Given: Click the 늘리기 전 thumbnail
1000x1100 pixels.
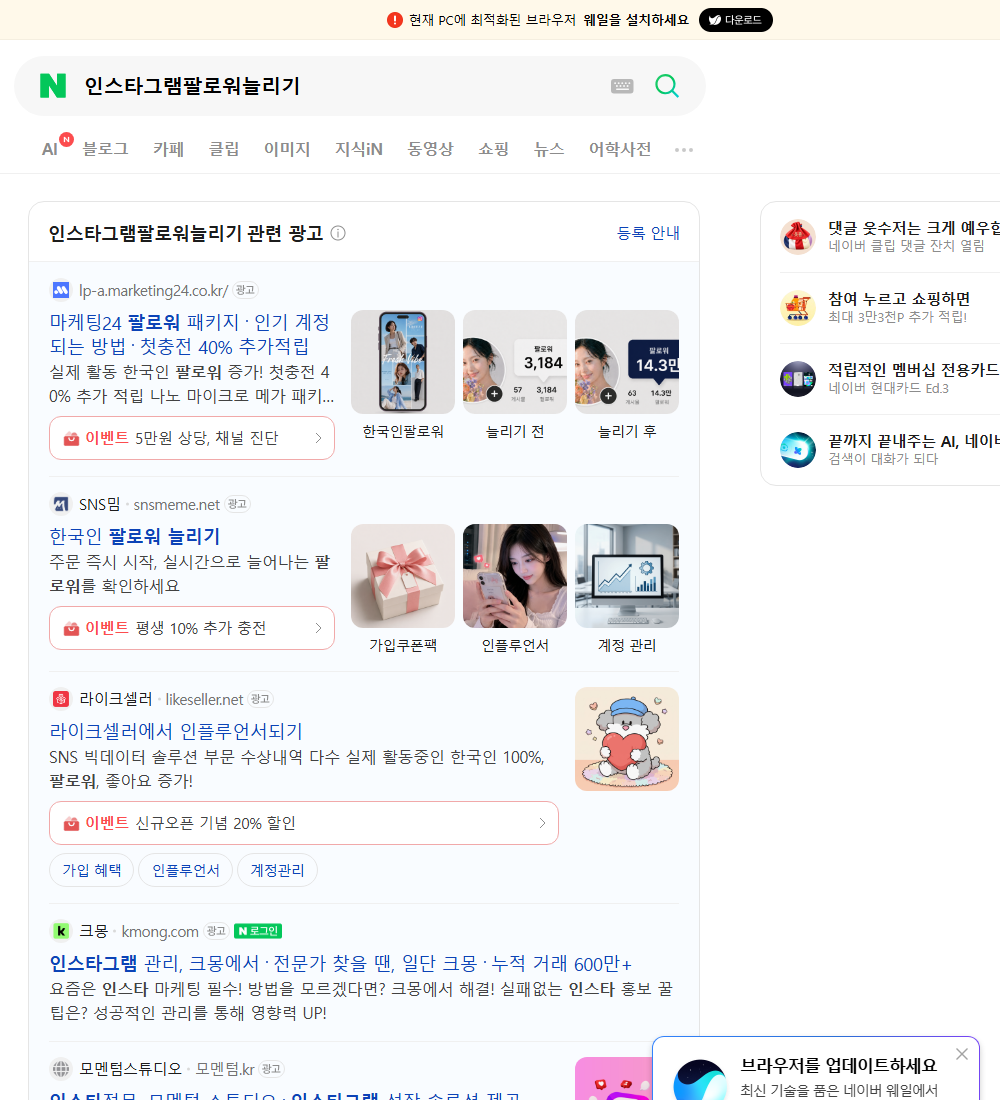Looking at the screenshot, I should pos(515,362).
